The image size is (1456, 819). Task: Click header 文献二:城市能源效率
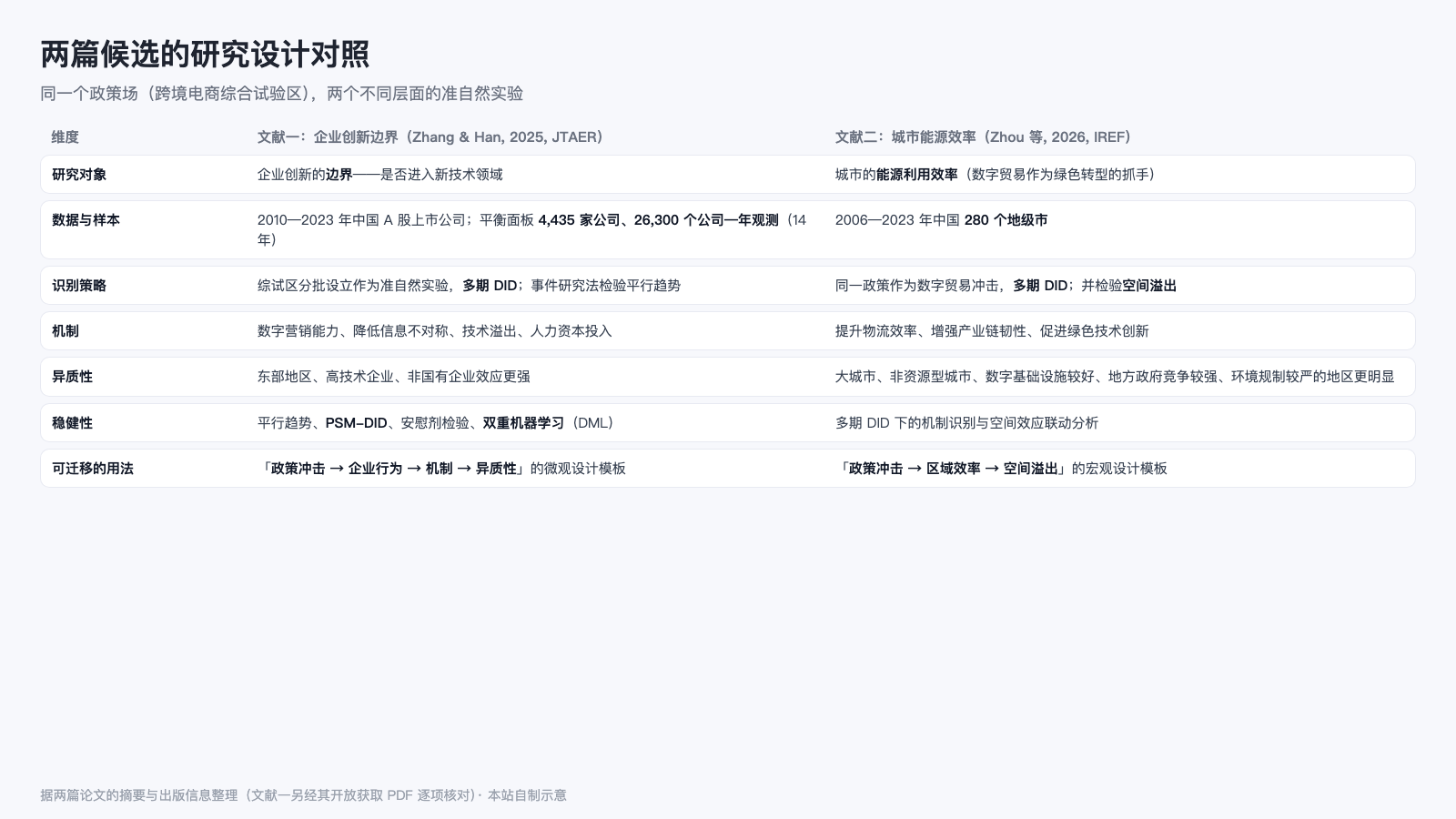coord(983,137)
